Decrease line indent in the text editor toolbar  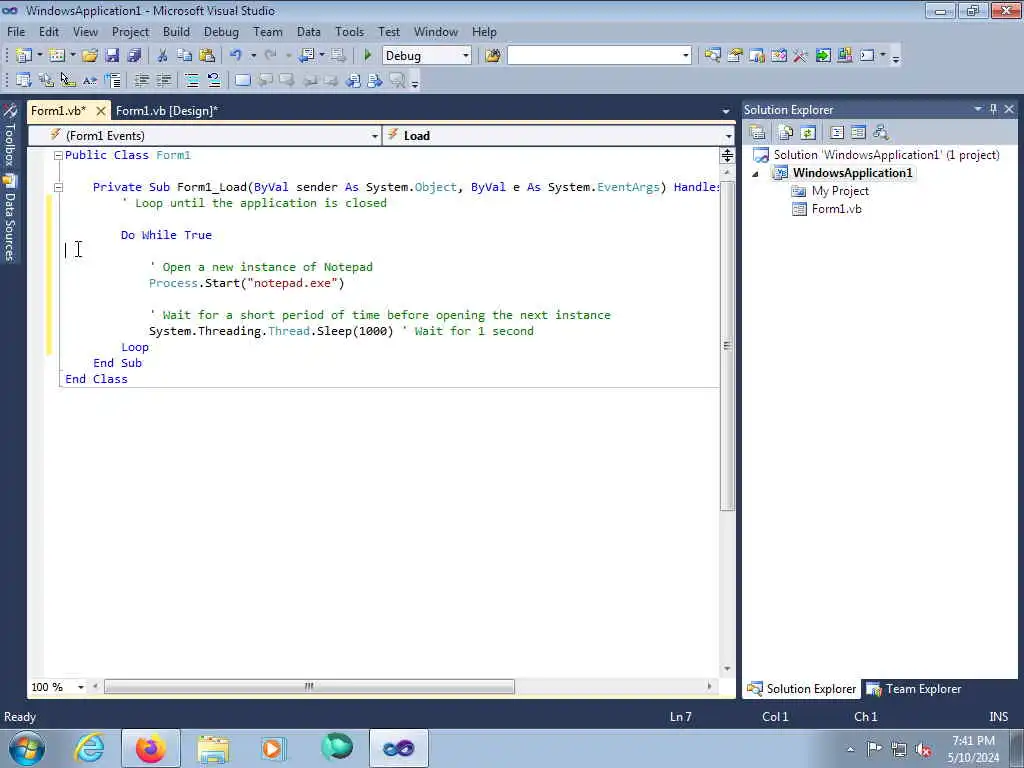(x=141, y=80)
